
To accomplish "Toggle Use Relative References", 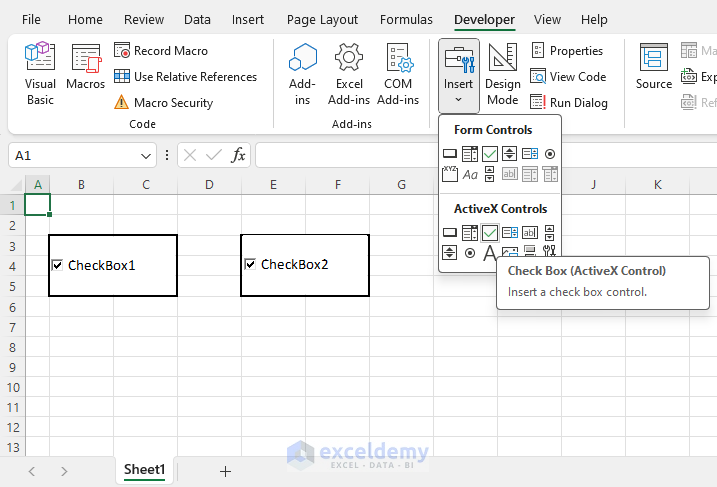I will click(x=185, y=77).
